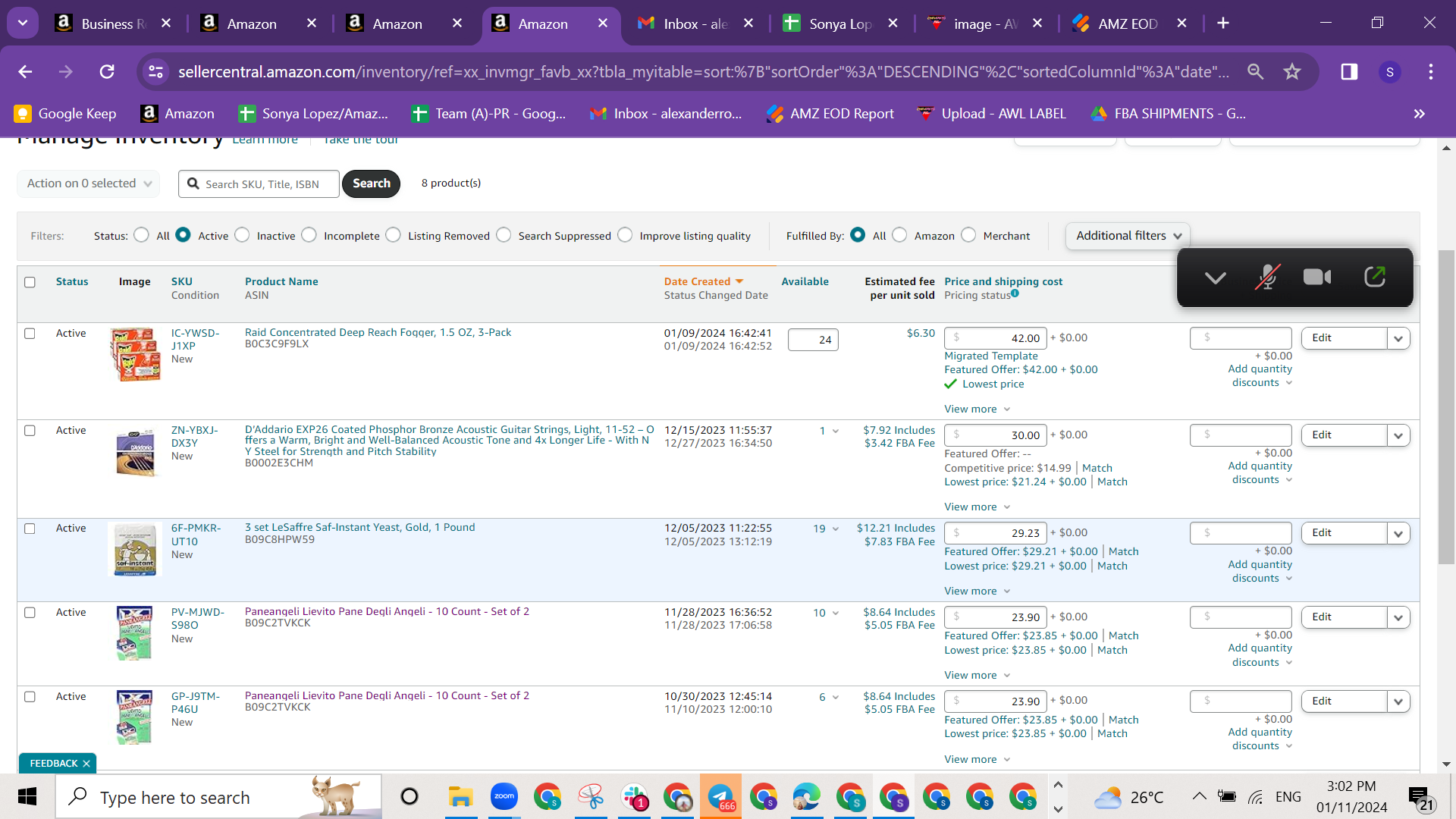1456x819 pixels.
Task: Select the Listing Removed status filter
Action: click(394, 235)
